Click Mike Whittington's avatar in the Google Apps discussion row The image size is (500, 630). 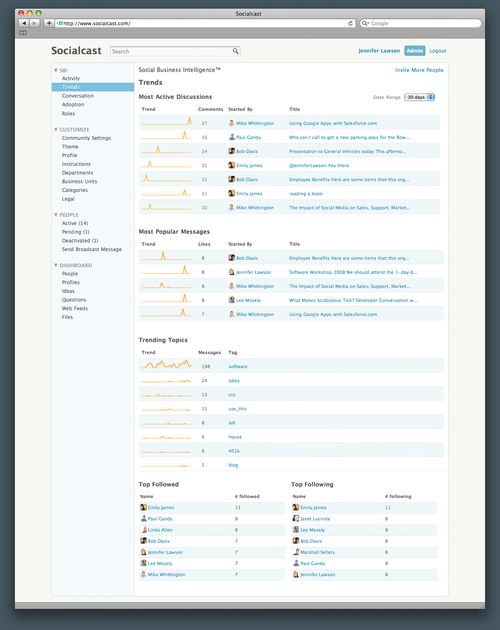point(232,123)
